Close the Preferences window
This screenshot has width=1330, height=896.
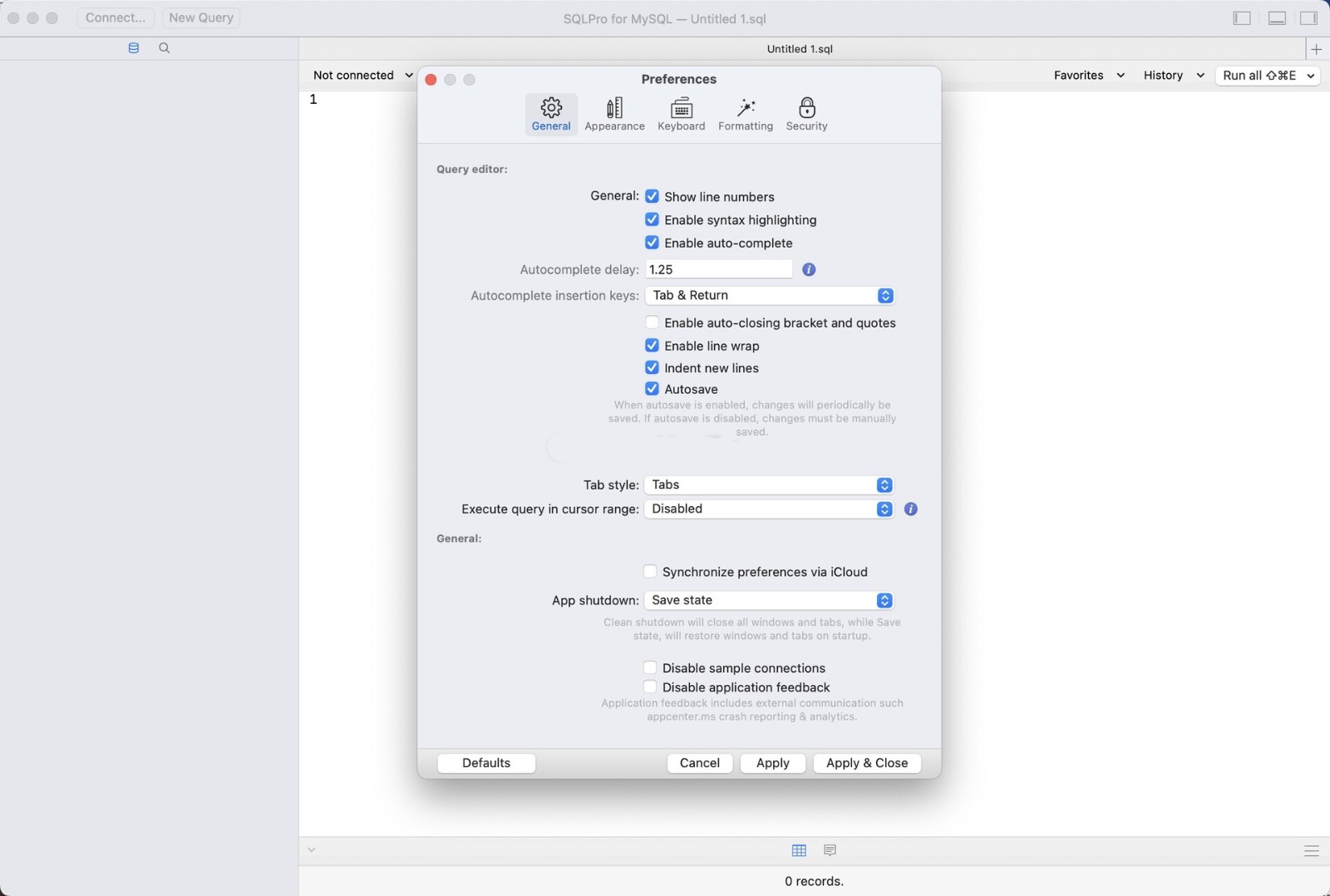(431, 80)
